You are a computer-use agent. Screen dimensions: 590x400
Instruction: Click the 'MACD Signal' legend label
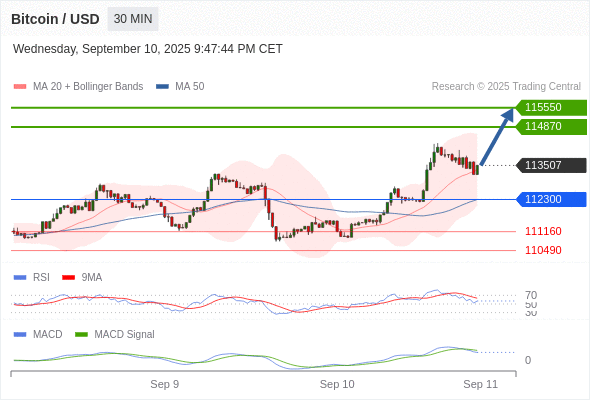(124, 335)
